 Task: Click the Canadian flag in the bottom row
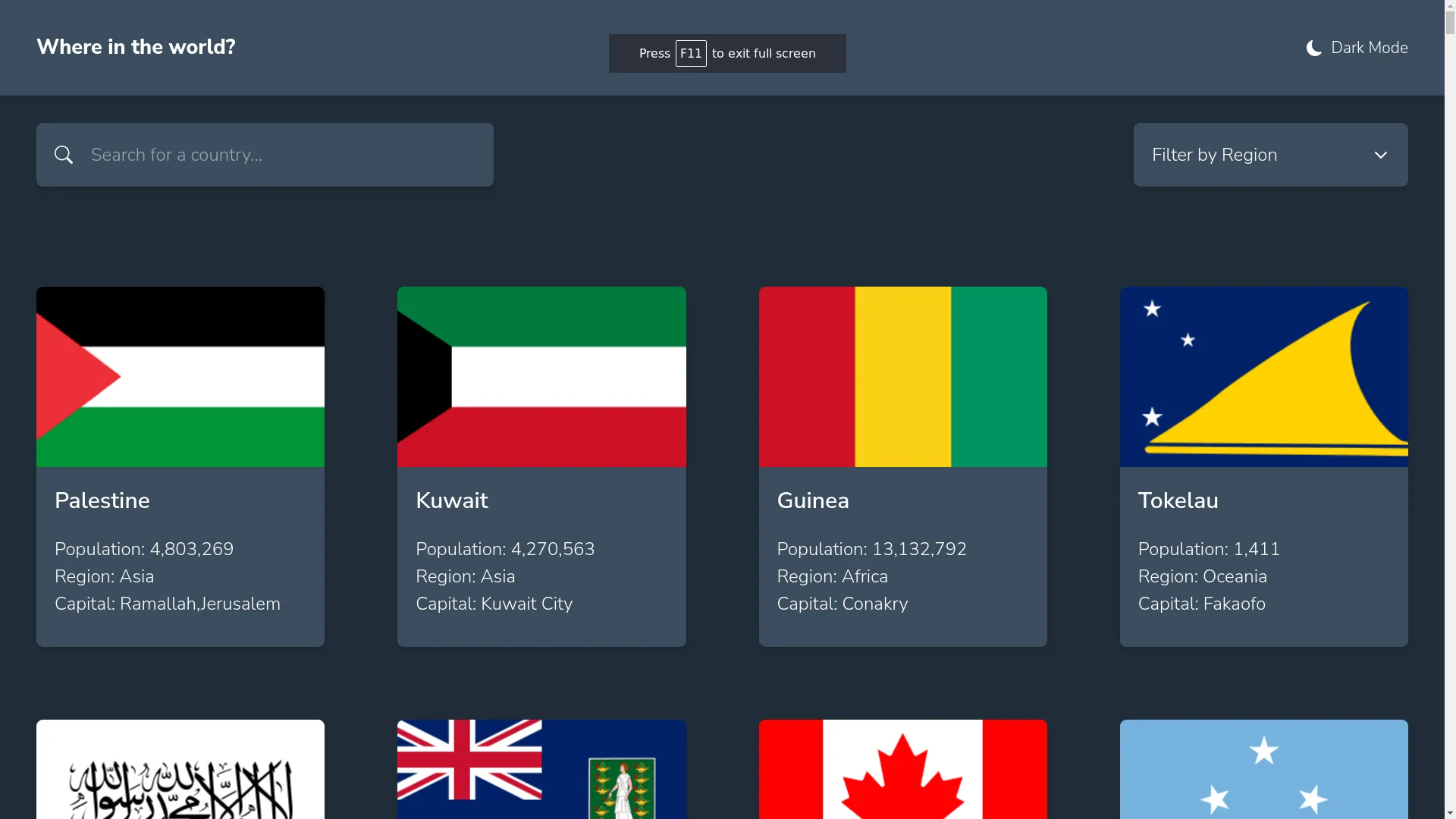tap(902, 768)
